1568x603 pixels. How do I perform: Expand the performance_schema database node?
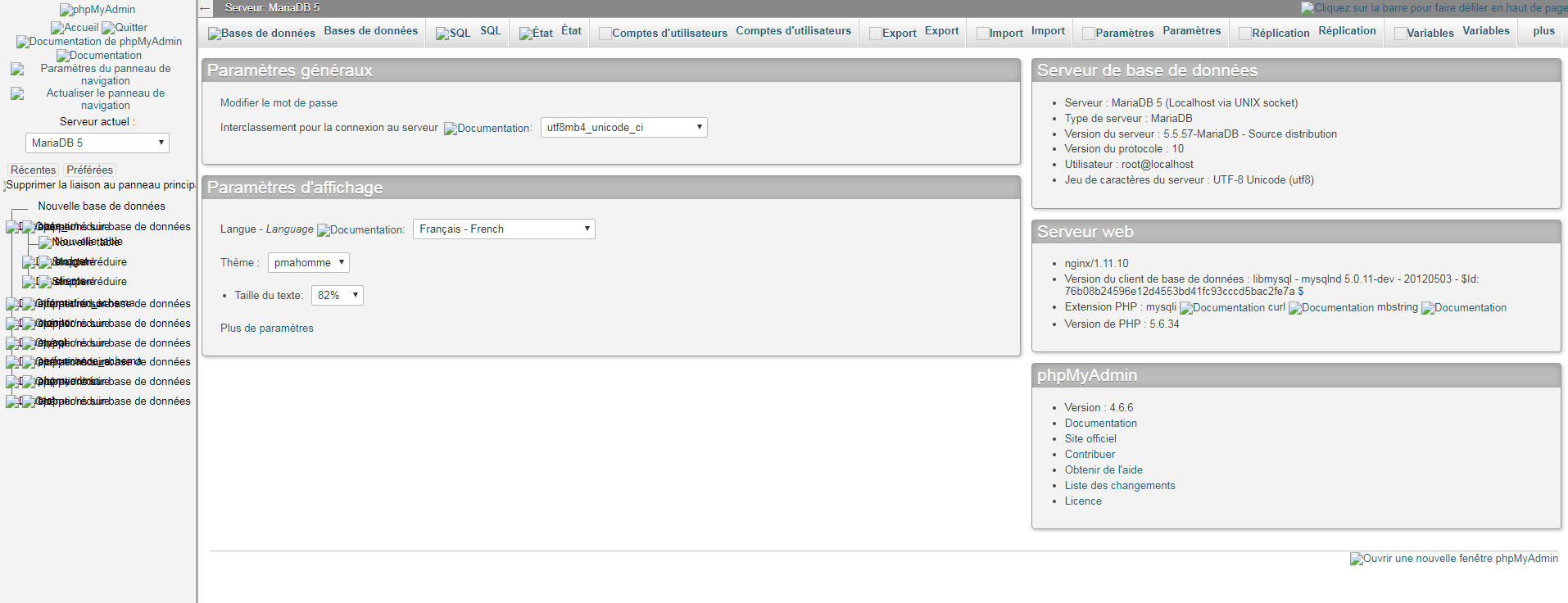click(x=12, y=362)
